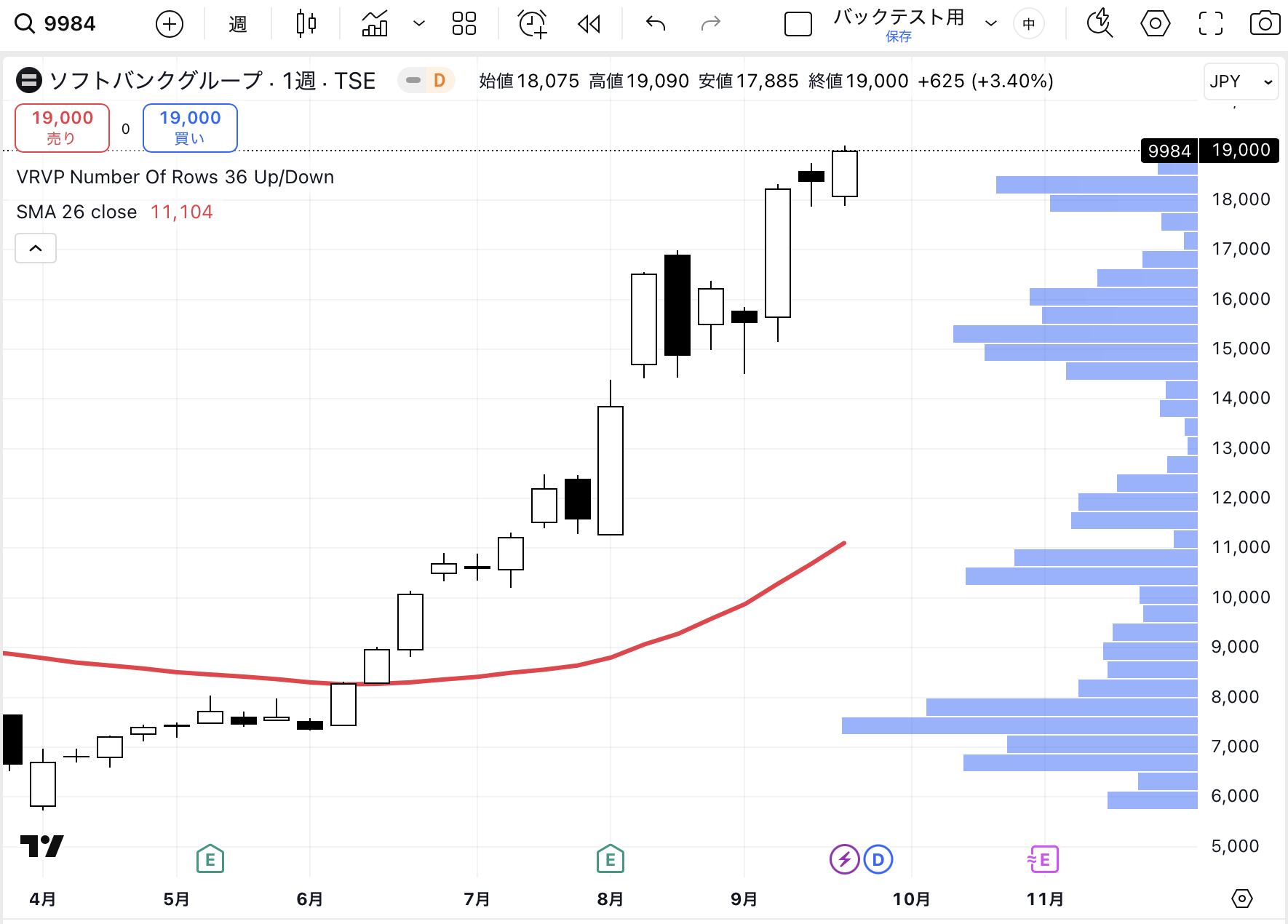This screenshot has height=924, width=1288.
Task: Open indicator templates grid icon
Action: point(464,24)
